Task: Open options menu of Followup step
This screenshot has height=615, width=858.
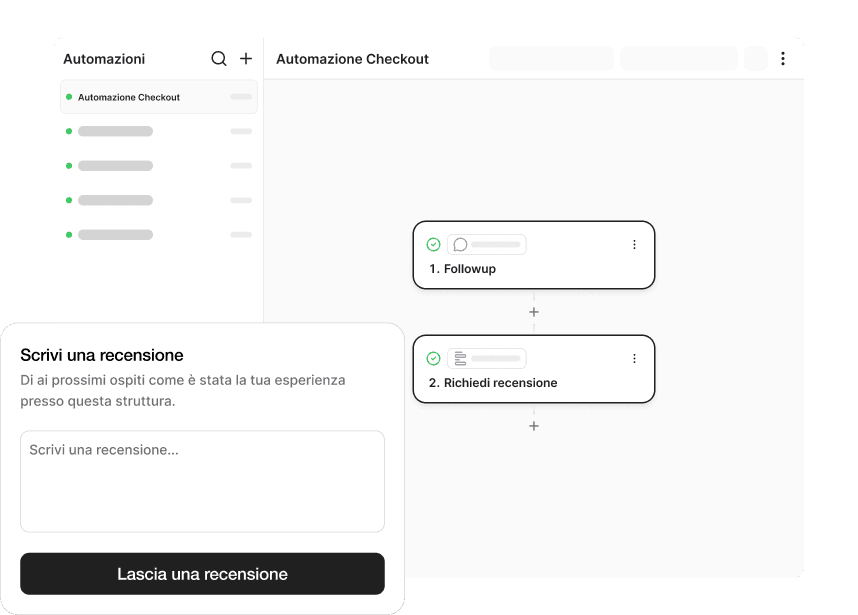Action: (634, 245)
